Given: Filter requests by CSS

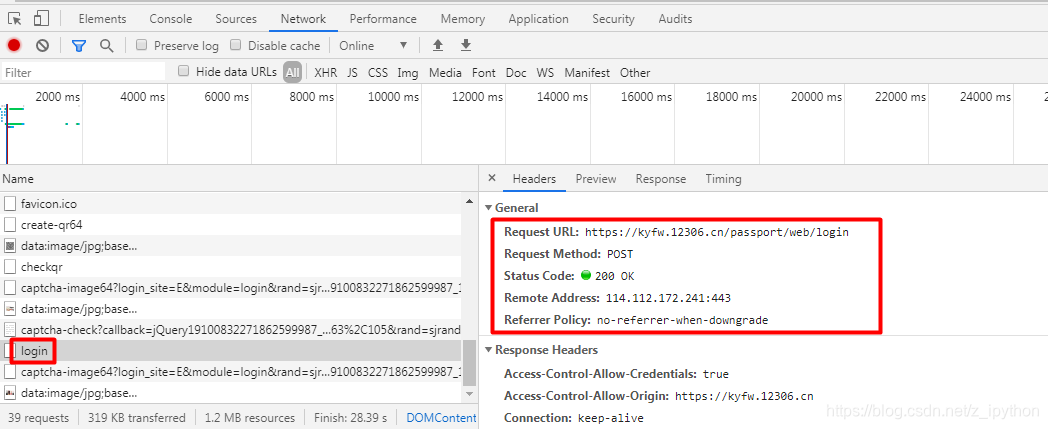Looking at the screenshot, I should coord(378,72).
